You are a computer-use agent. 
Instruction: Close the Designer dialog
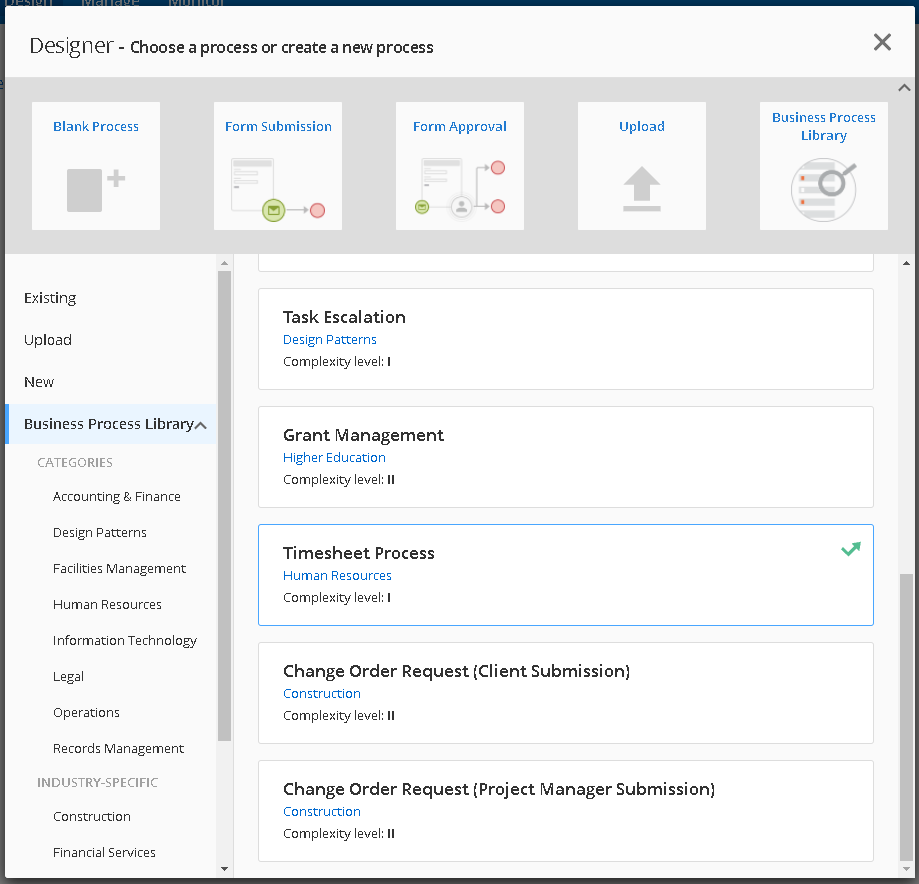coord(881,42)
